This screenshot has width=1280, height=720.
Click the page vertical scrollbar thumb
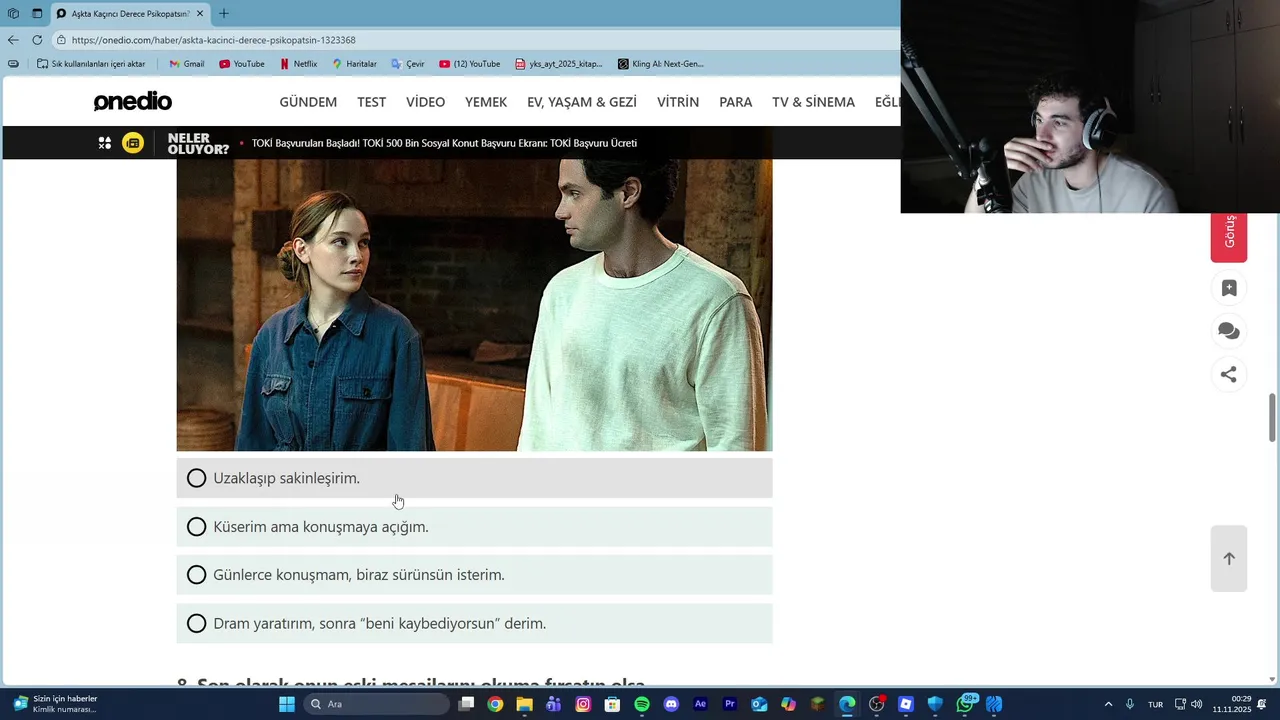point(1273,417)
